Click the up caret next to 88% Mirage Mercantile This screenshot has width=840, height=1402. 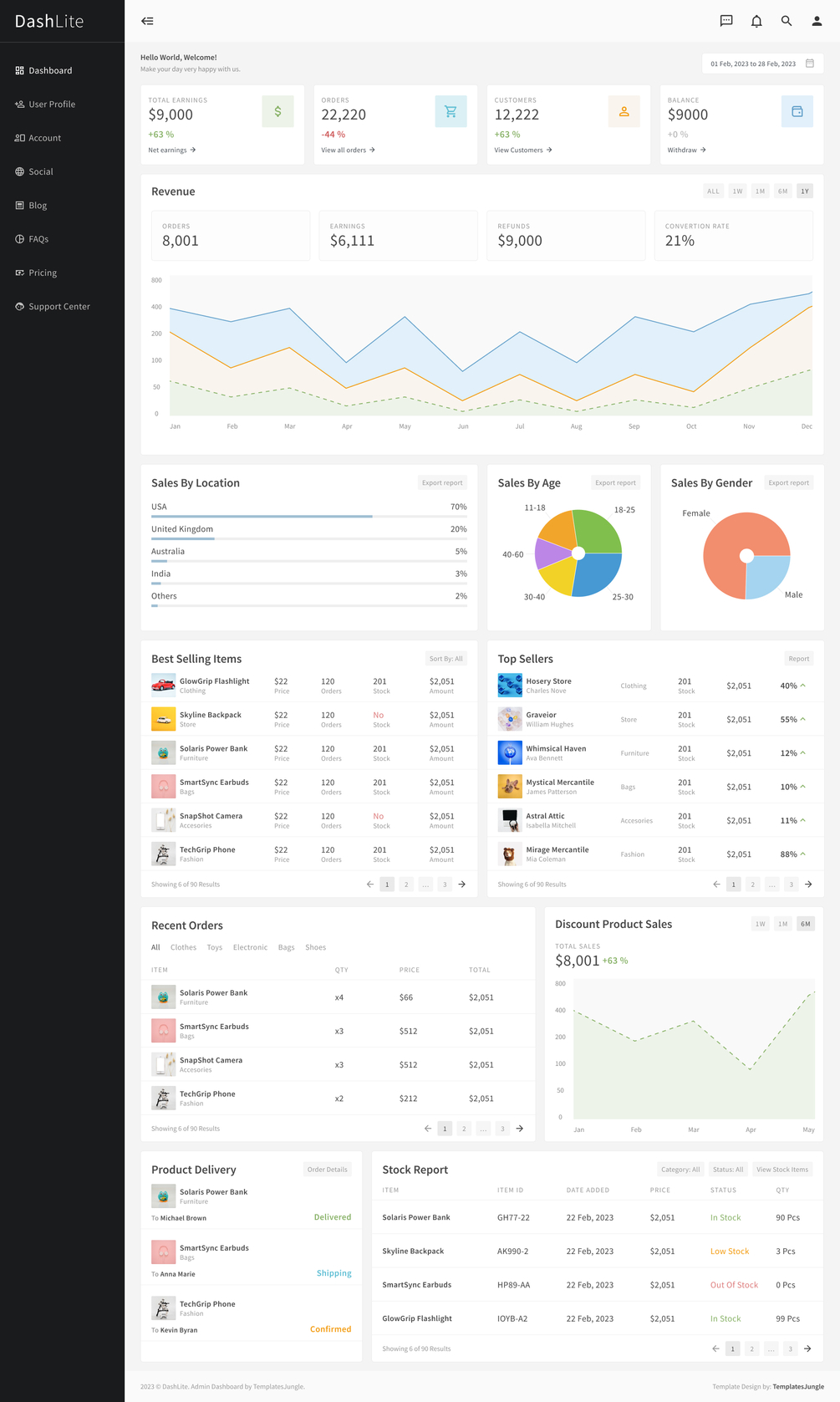pos(803,854)
